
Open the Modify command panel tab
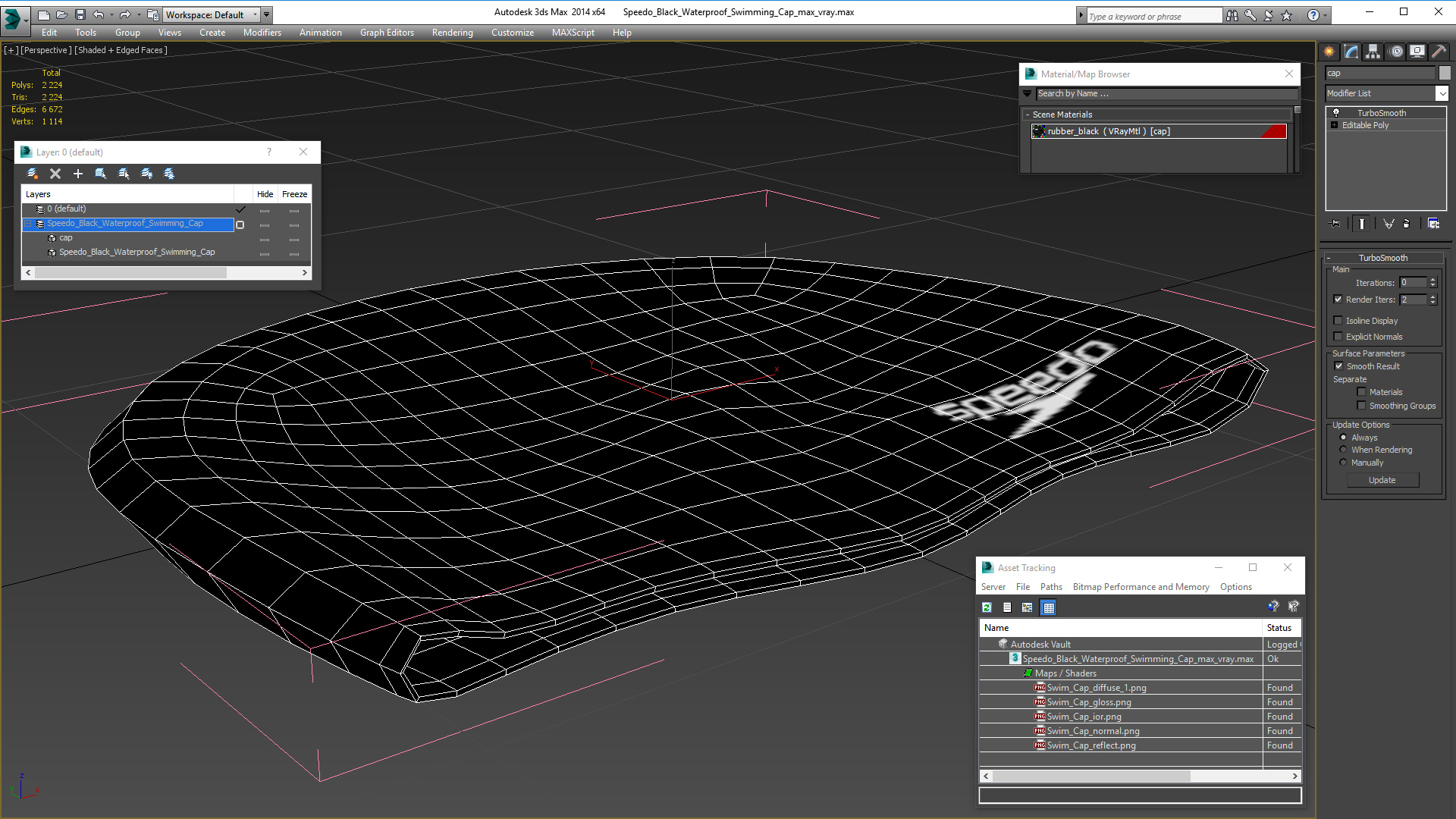[1351, 52]
